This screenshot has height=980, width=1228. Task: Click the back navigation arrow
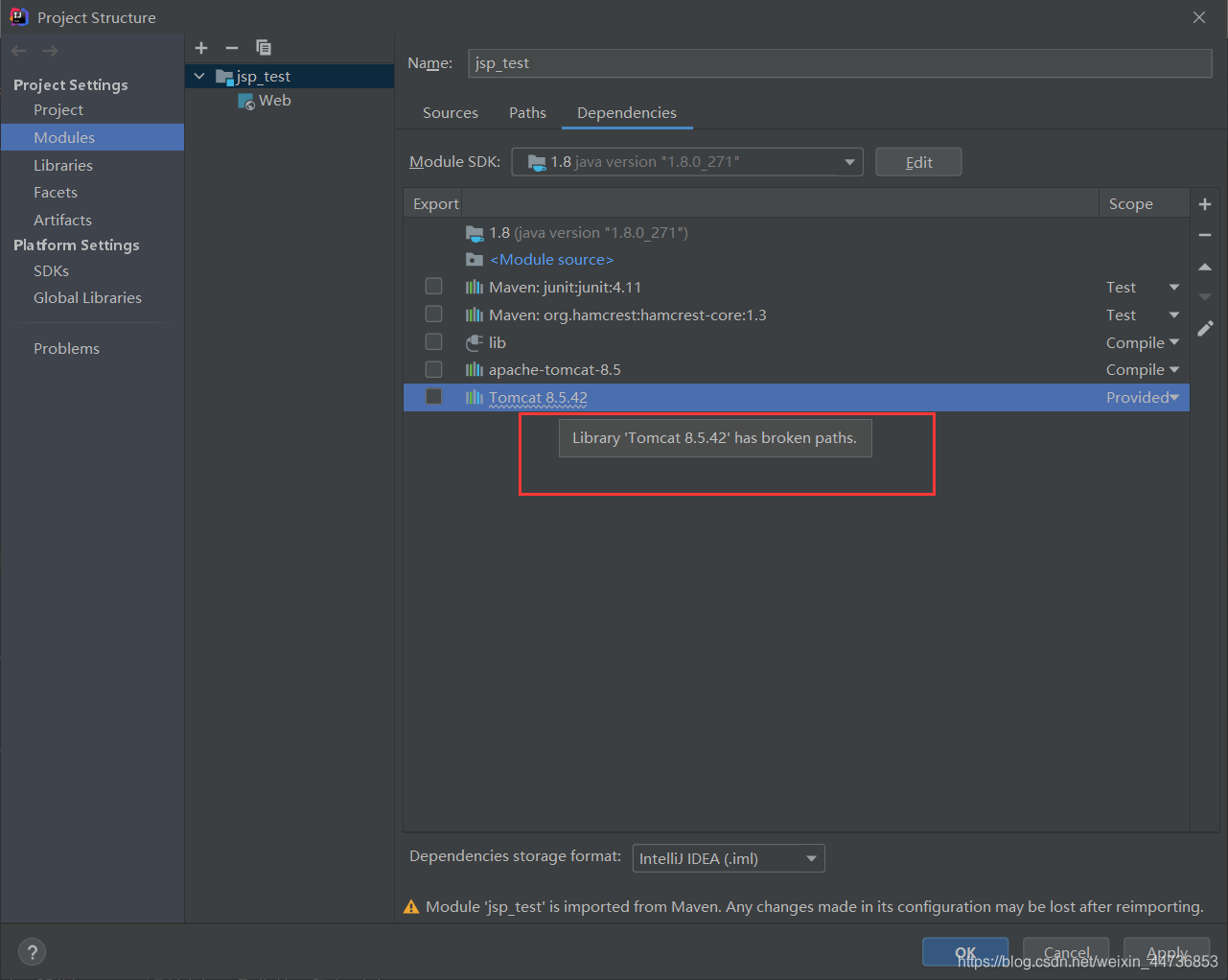pyautogui.click(x=19, y=50)
